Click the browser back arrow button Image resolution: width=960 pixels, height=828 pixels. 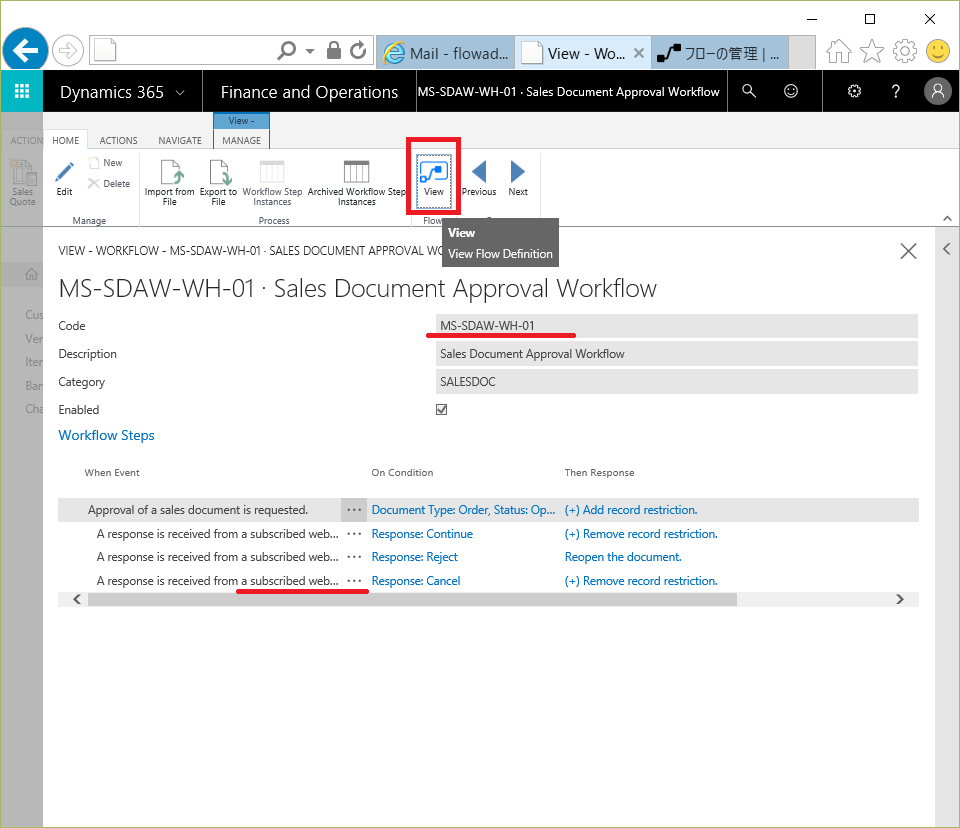(x=25, y=50)
